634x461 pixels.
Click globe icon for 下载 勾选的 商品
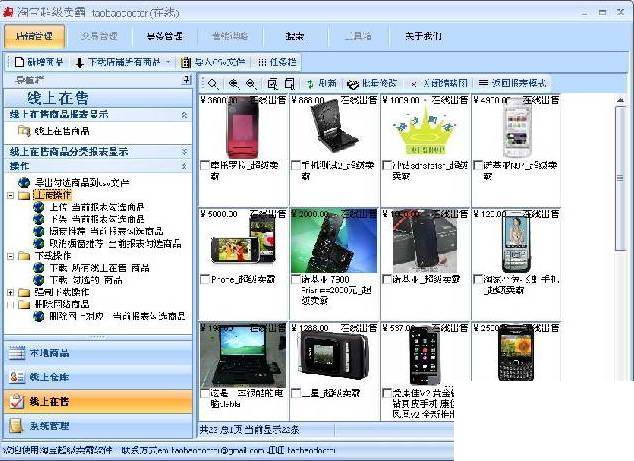(38, 280)
